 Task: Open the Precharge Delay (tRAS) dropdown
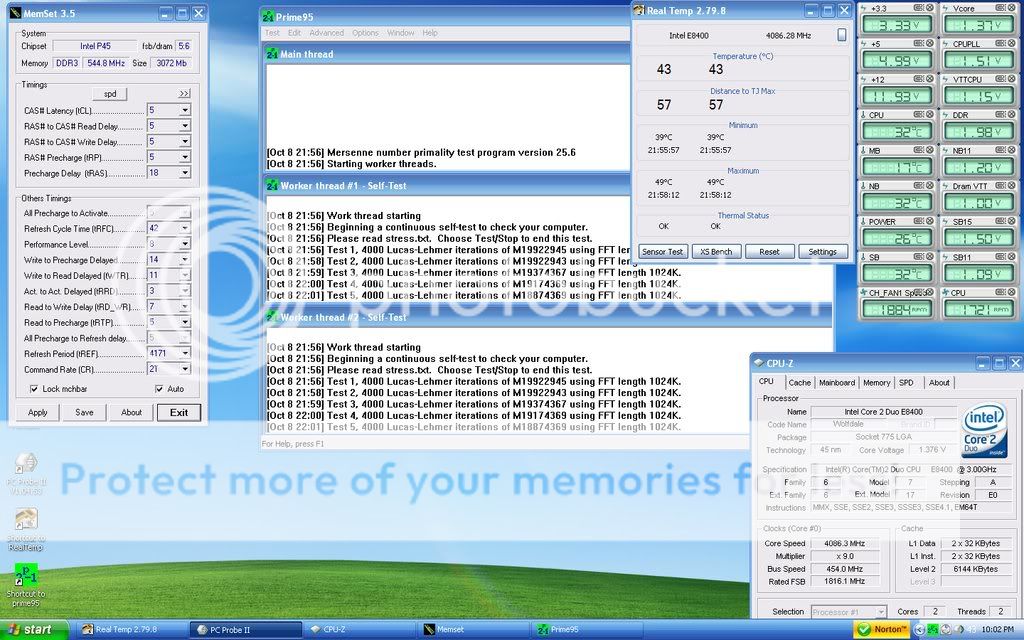point(185,172)
